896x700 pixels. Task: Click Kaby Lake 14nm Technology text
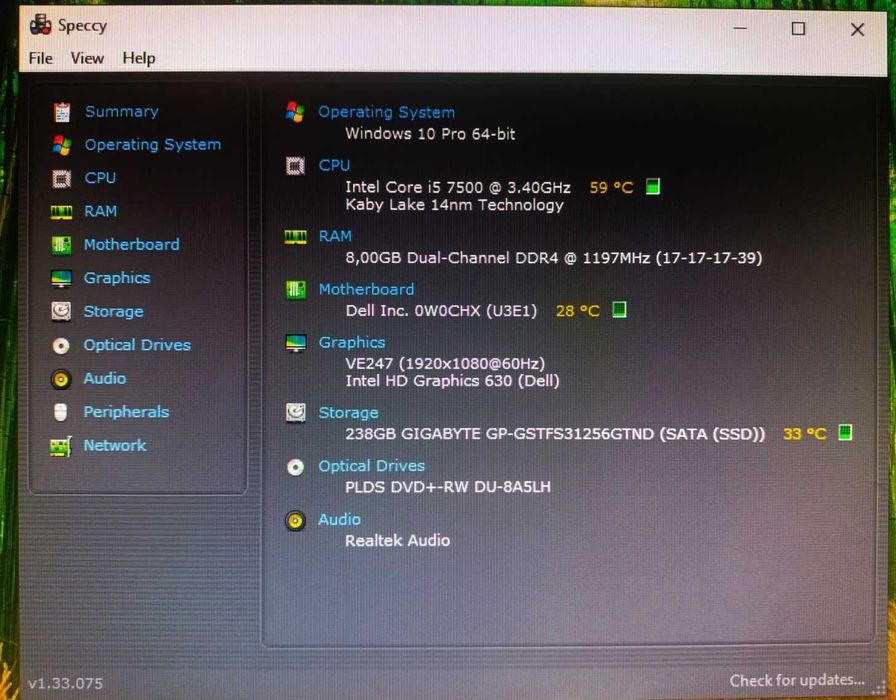tap(454, 205)
